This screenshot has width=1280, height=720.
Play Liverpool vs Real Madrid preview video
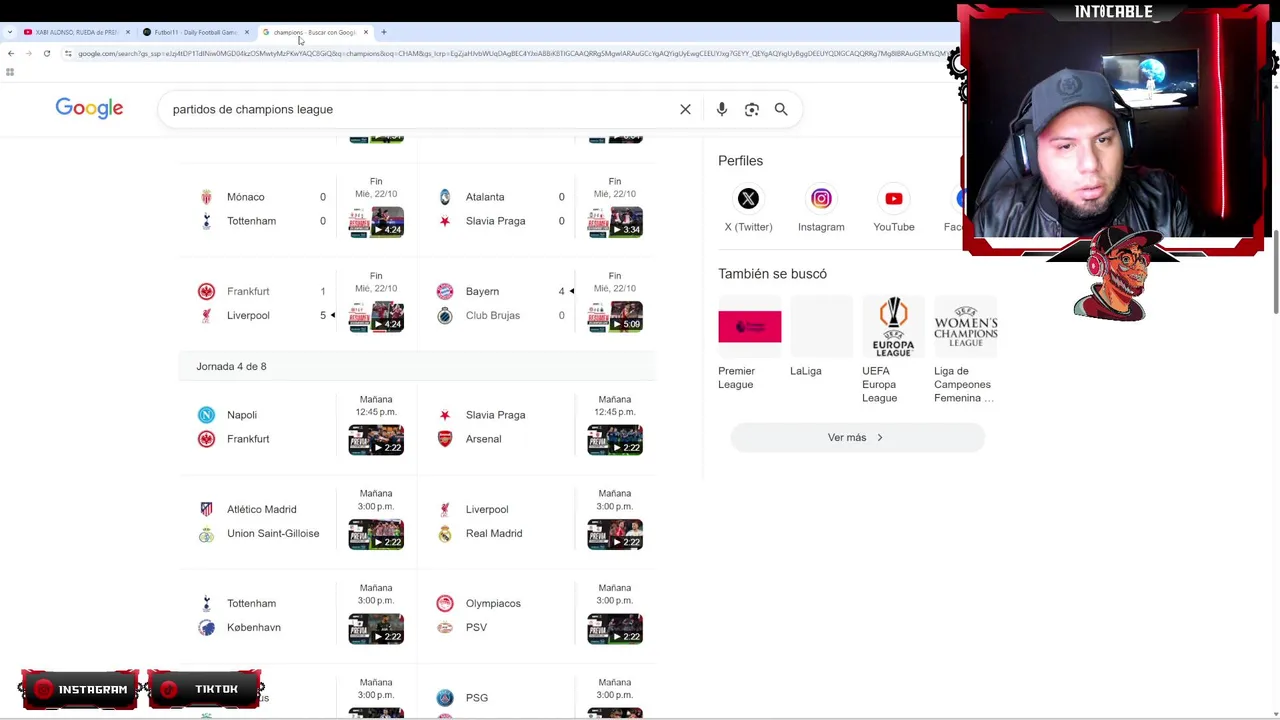pyautogui.click(x=615, y=534)
